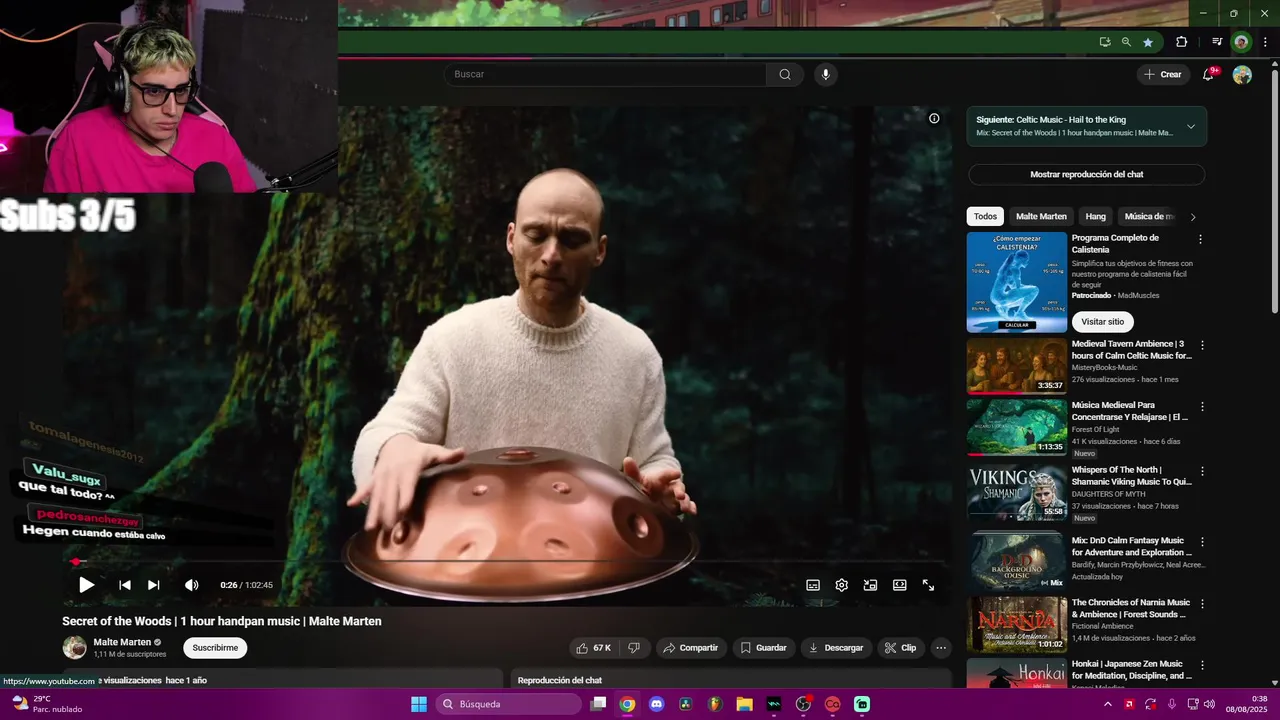This screenshot has height=720, width=1280.
Task: Select the Todos filter chip
Action: pos(985,216)
